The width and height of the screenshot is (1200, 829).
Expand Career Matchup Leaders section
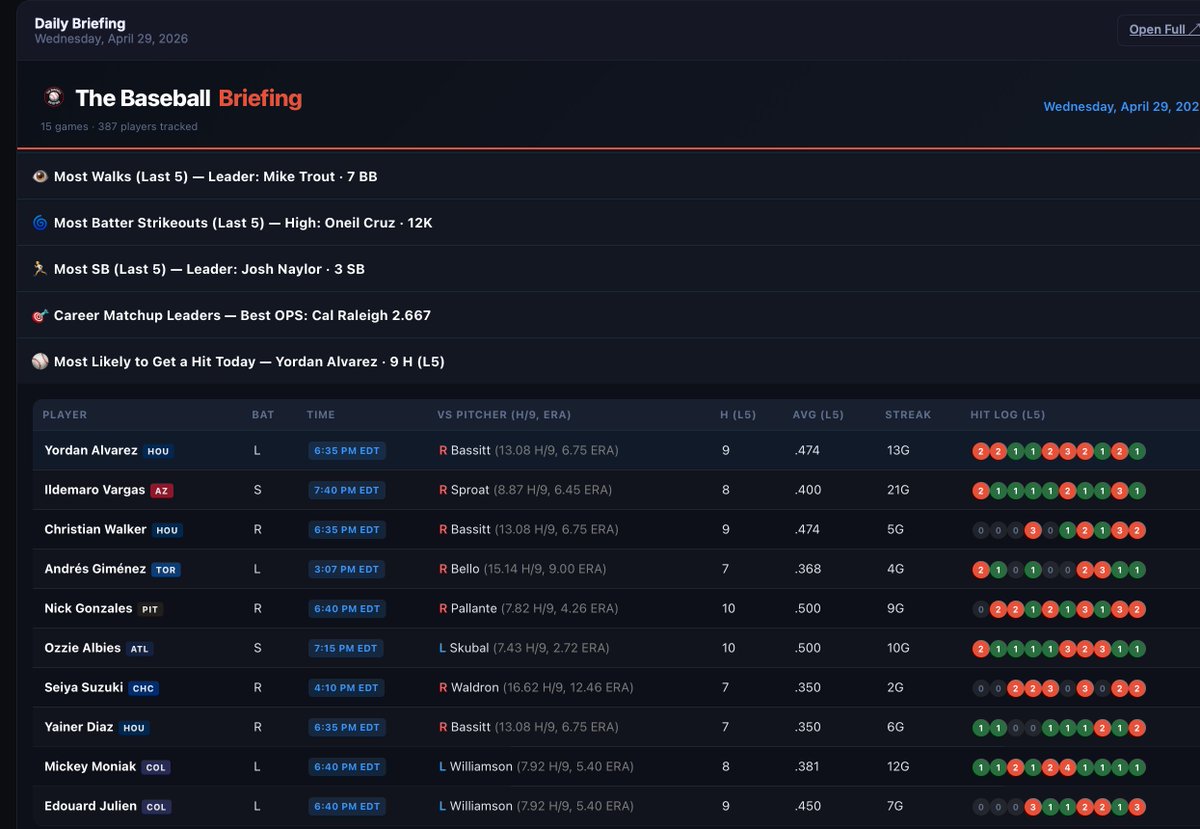click(608, 315)
